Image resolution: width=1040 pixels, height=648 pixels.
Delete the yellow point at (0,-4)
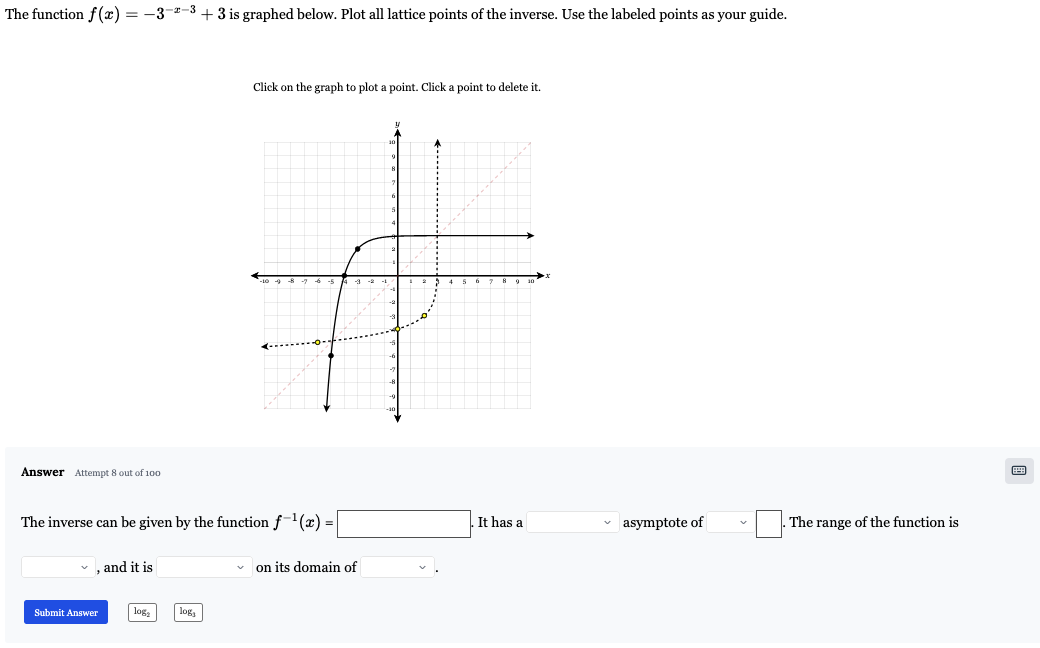(399, 329)
